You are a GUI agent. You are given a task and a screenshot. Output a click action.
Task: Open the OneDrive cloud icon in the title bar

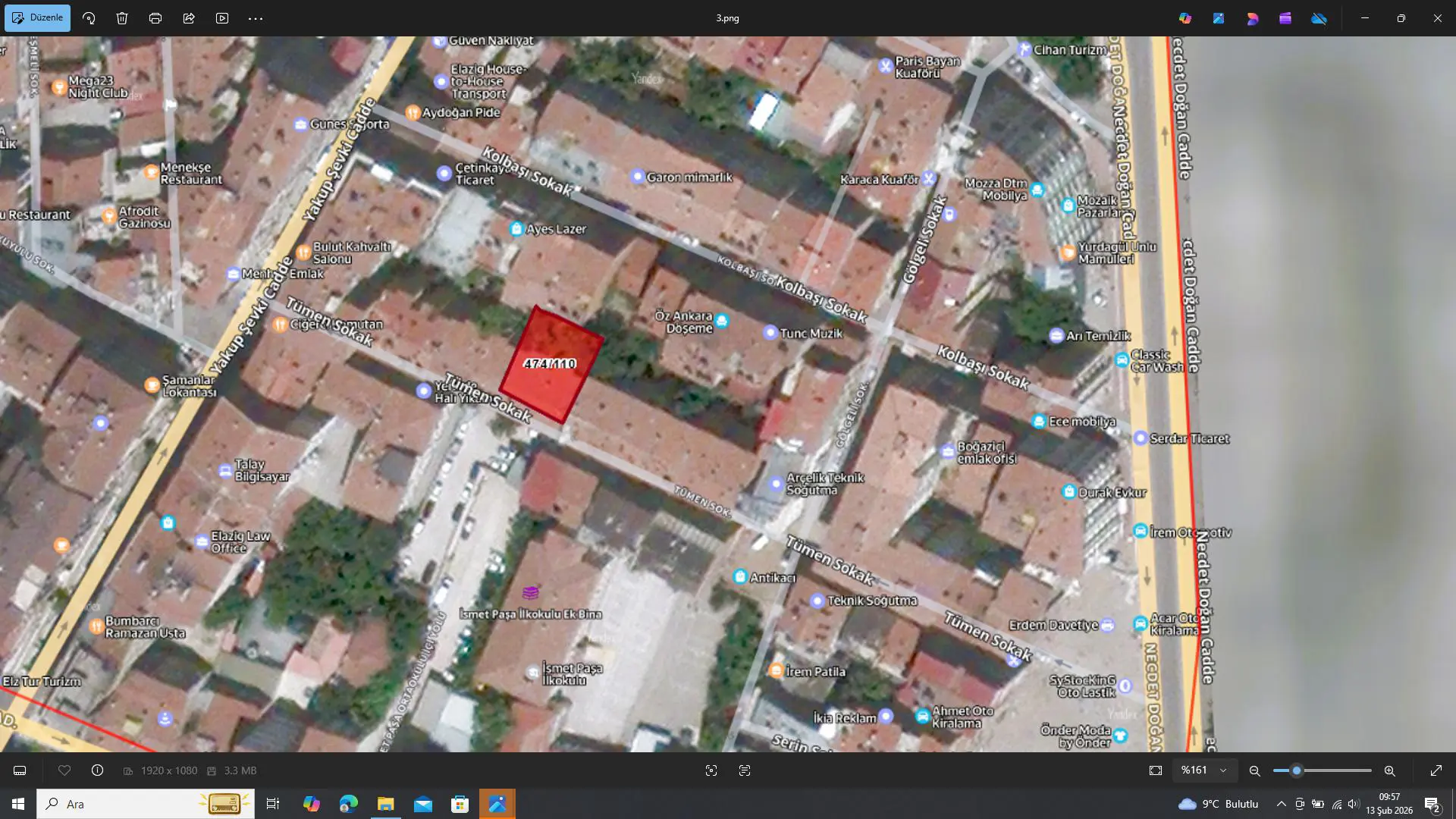click(x=1319, y=18)
